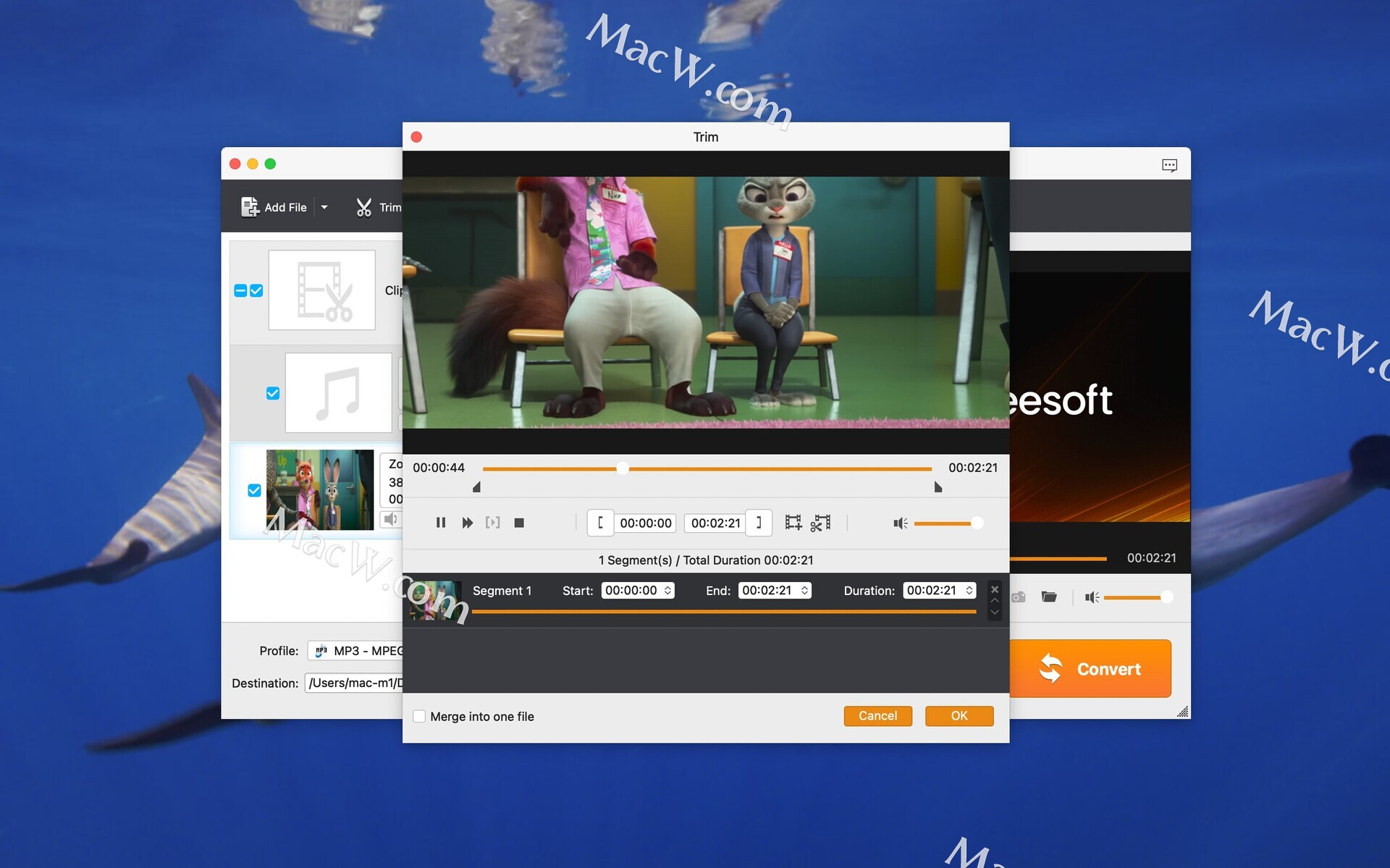Viewport: 1390px width, 868px height.
Task: Open the feedback chat icon
Action: pos(1169,165)
